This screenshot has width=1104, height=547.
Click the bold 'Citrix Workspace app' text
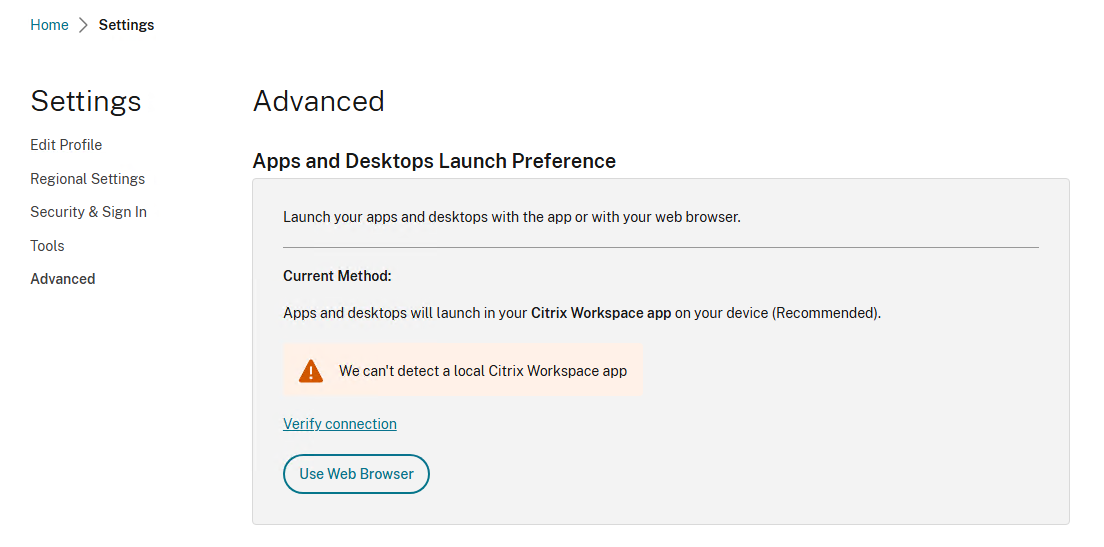[x=601, y=313]
